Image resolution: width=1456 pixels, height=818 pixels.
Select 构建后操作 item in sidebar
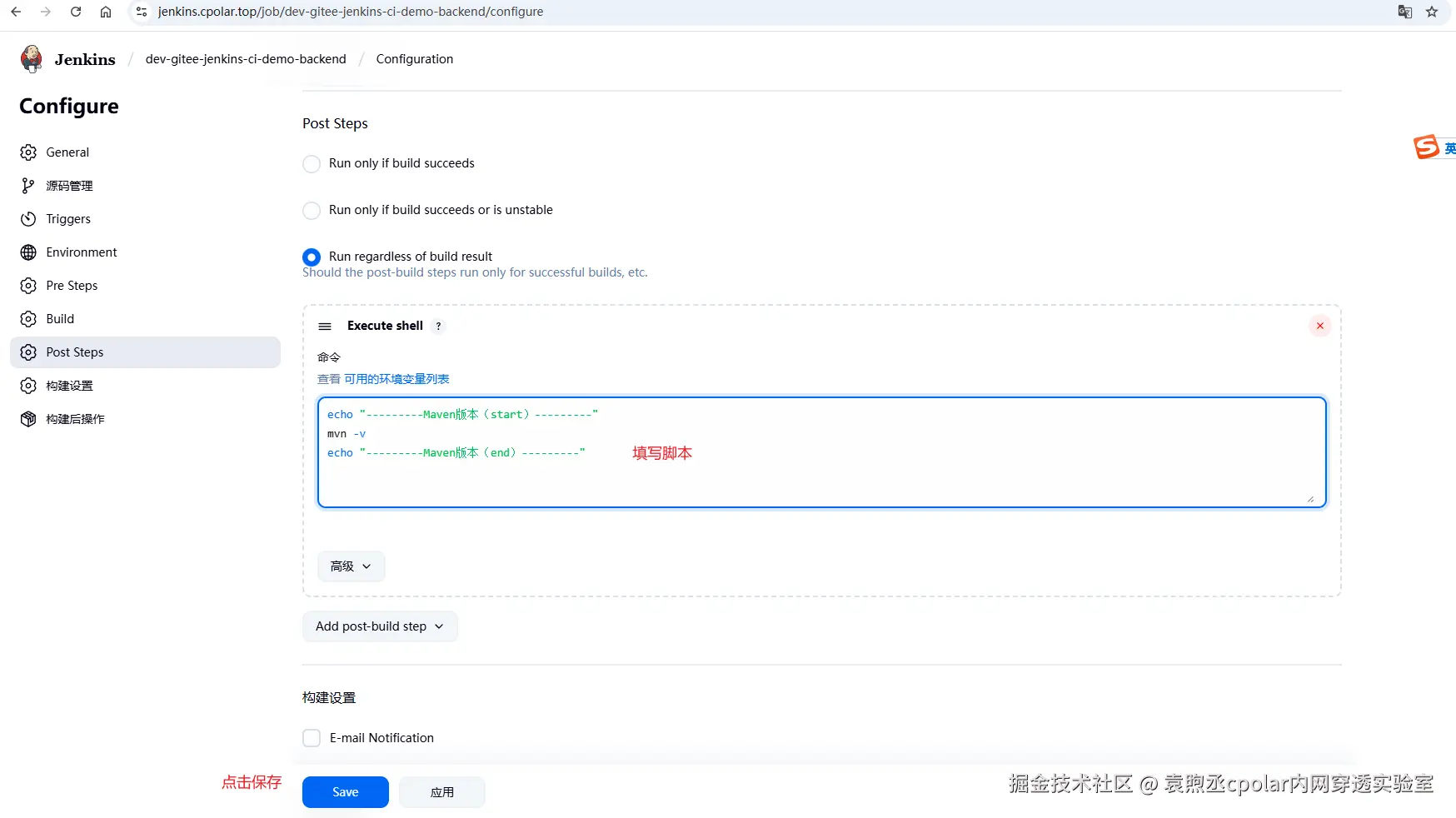[145, 419]
